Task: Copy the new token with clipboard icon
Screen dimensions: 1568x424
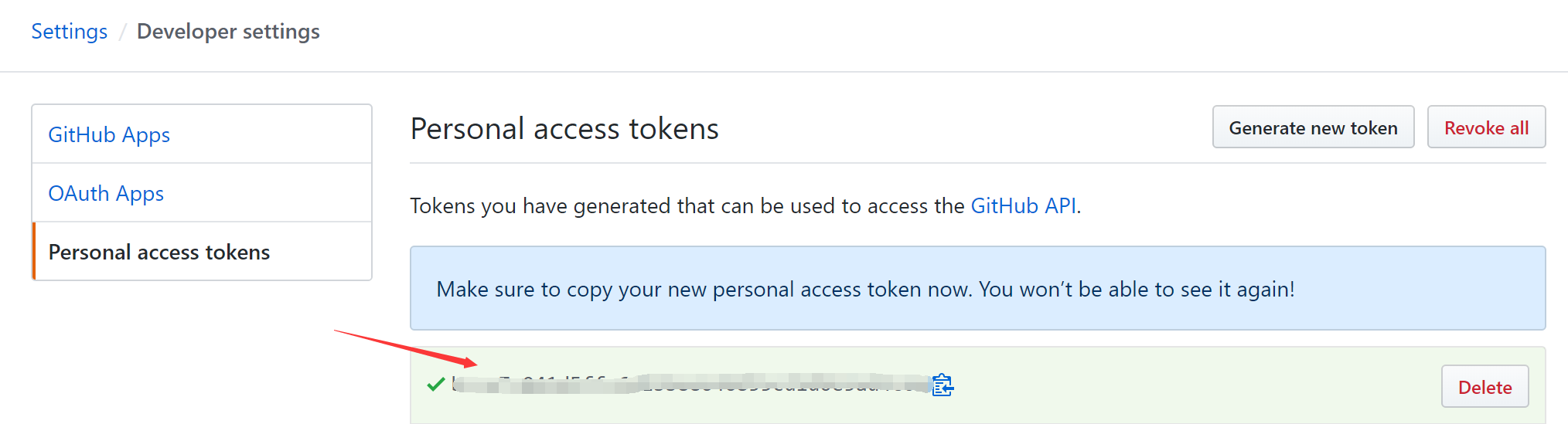Action: pos(943,385)
